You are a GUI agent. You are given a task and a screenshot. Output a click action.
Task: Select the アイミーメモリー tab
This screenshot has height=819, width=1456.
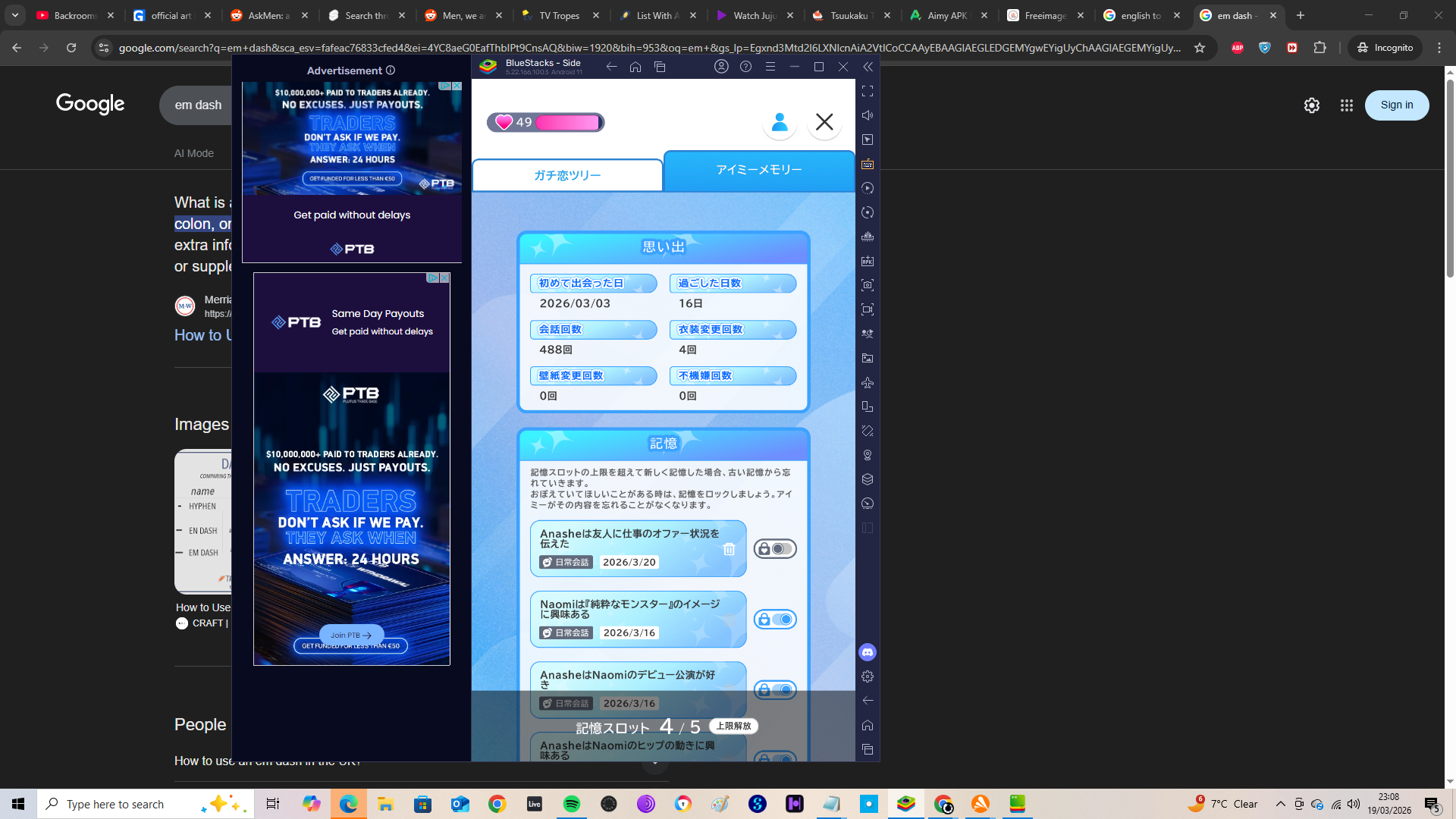click(x=759, y=170)
